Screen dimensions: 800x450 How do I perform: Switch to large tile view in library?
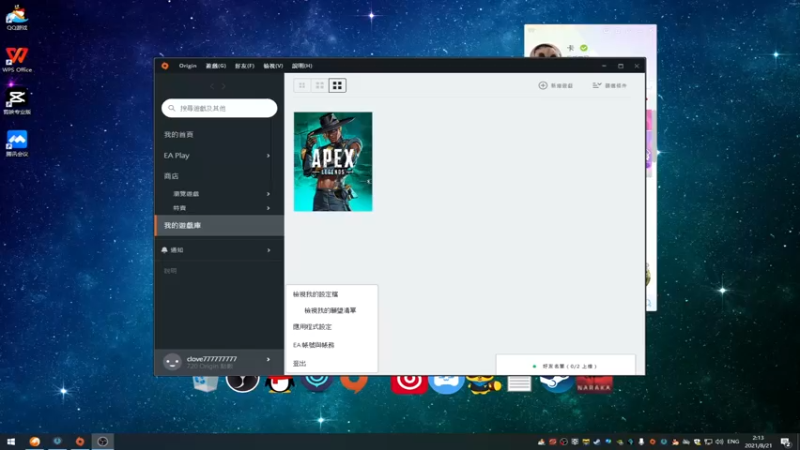tap(337, 85)
